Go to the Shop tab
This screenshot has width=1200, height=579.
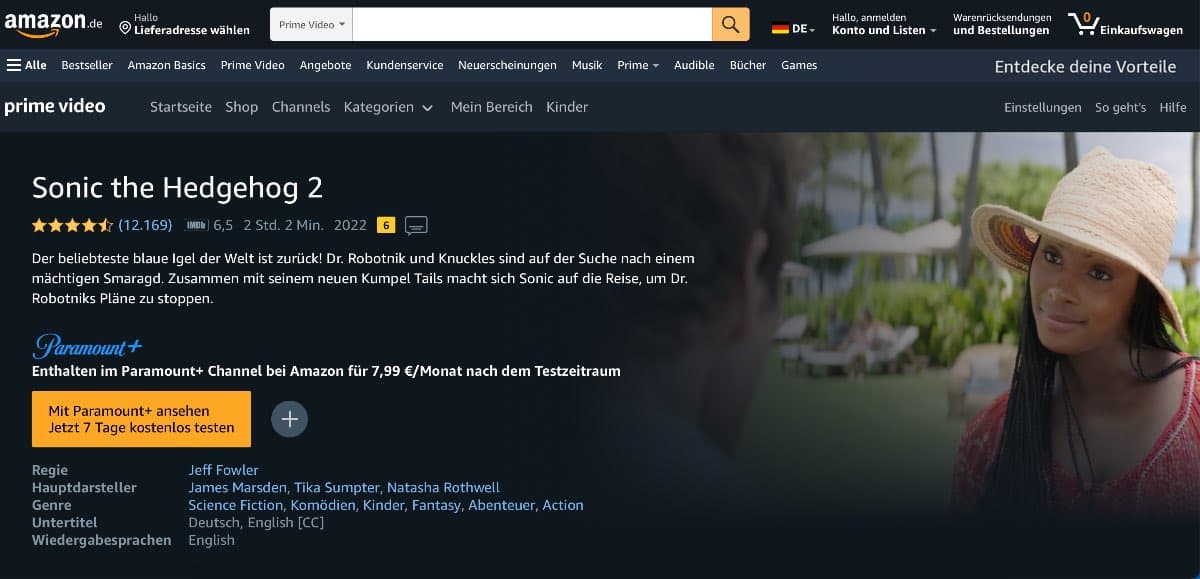(242, 107)
